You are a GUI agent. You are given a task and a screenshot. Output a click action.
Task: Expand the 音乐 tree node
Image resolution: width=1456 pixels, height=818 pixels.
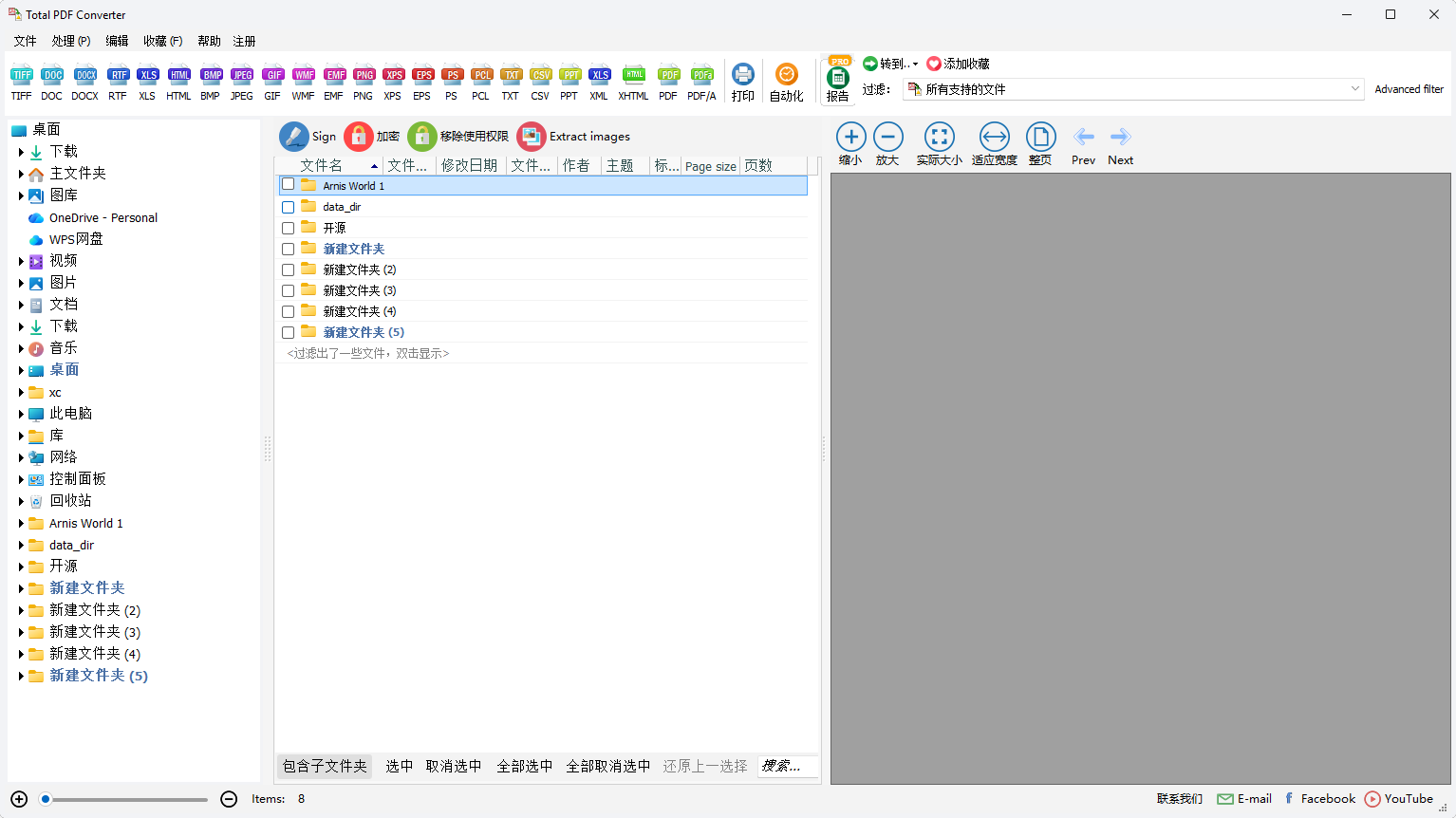tap(21, 348)
